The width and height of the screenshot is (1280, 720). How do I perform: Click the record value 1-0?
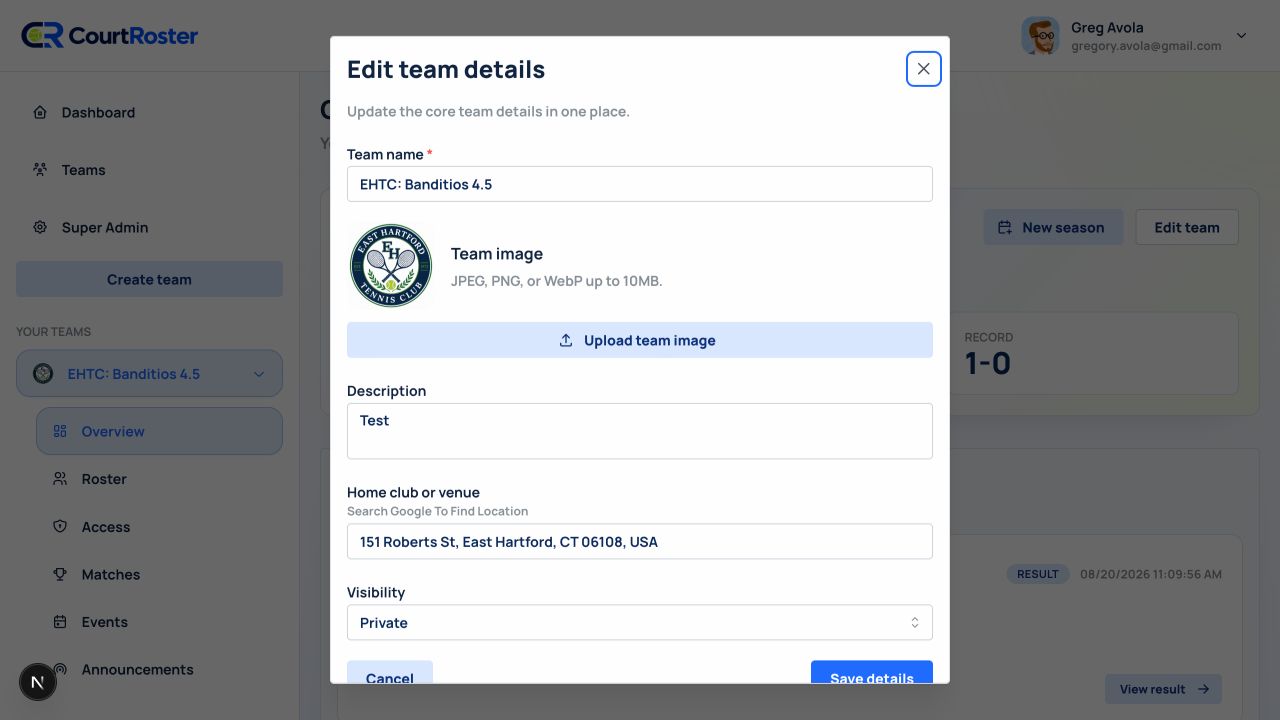pos(988,364)
